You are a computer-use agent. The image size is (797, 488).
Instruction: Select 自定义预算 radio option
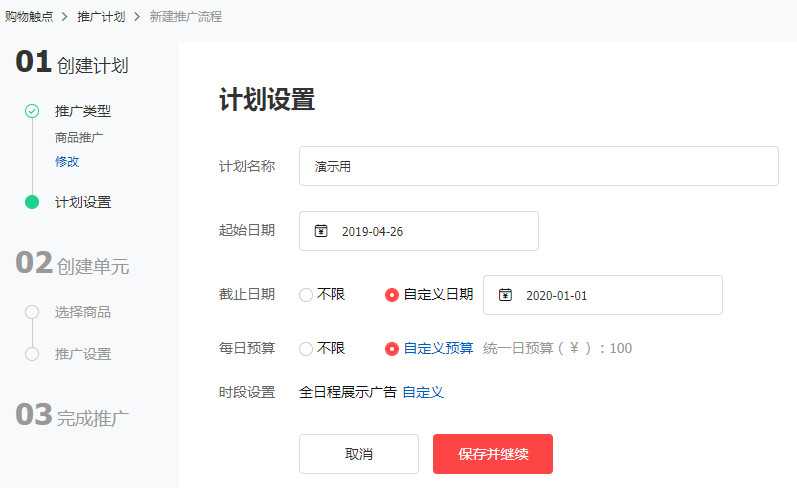(x=392, y=349)
